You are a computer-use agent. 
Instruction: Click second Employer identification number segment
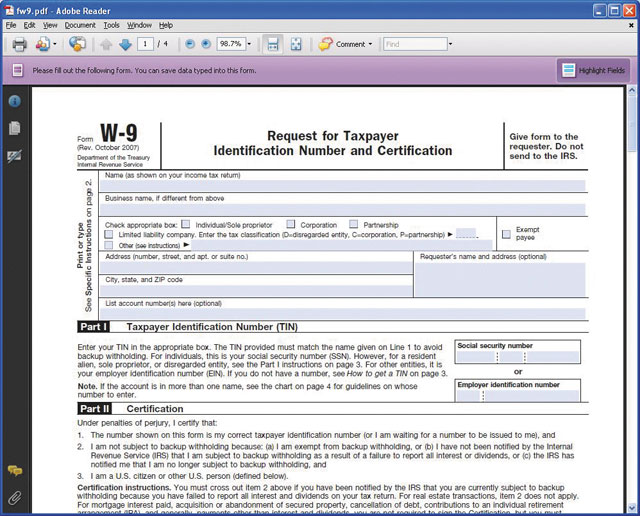532,396
